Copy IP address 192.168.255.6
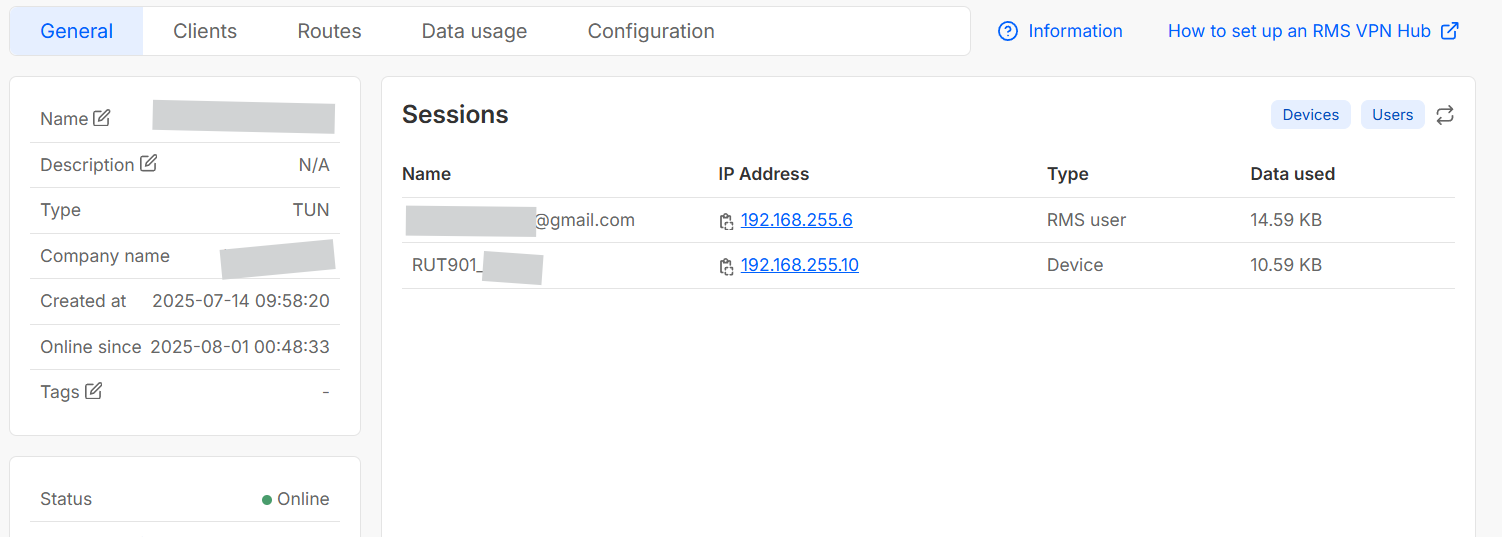 [x=727, y=221]
